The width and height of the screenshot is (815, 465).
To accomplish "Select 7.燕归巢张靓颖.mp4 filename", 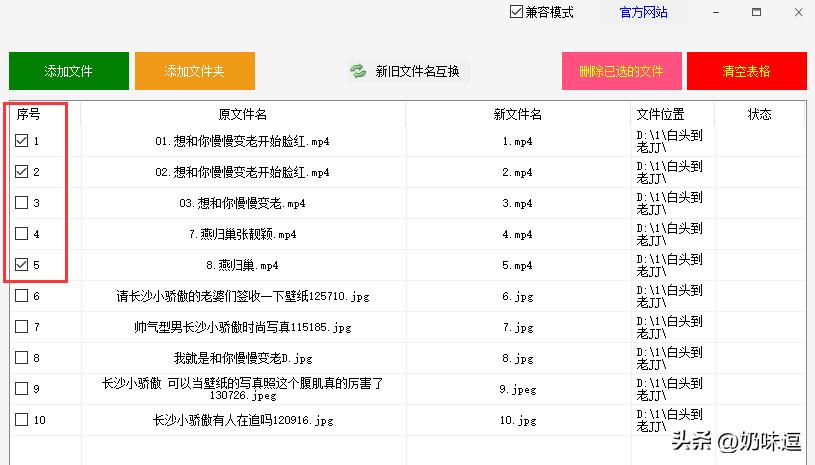I will pyautogui.click(x=242, y=234).
